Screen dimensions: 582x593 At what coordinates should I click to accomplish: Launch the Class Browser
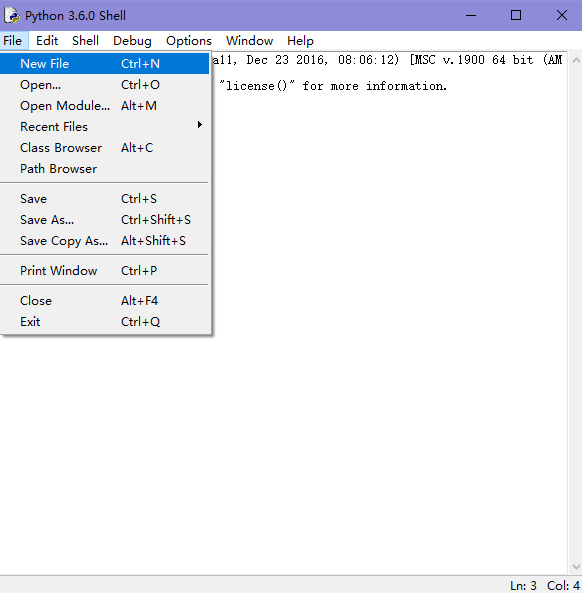click(x=104, y=148)
